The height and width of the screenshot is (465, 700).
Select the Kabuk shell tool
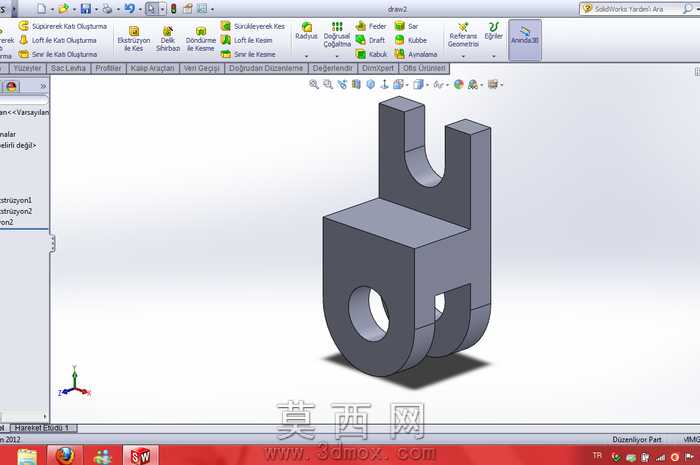(x=371, y=54)
